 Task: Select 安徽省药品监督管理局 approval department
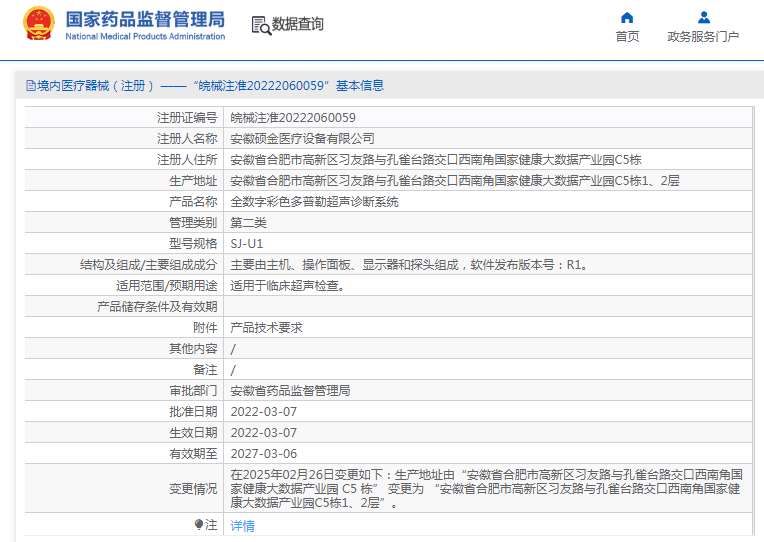290,390
